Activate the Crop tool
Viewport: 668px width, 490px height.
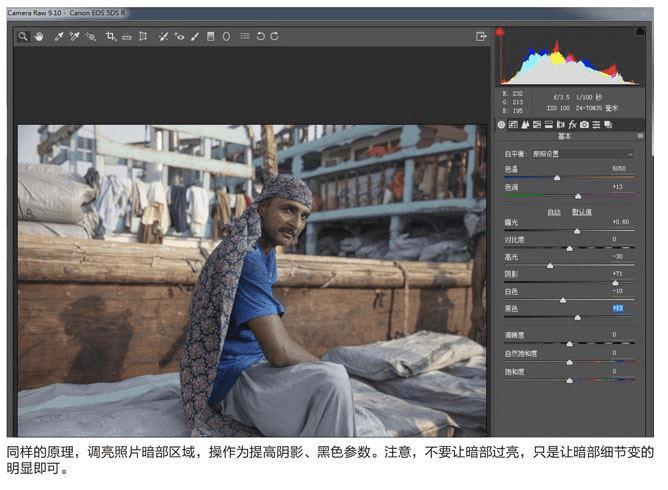[x=111, y=36]
